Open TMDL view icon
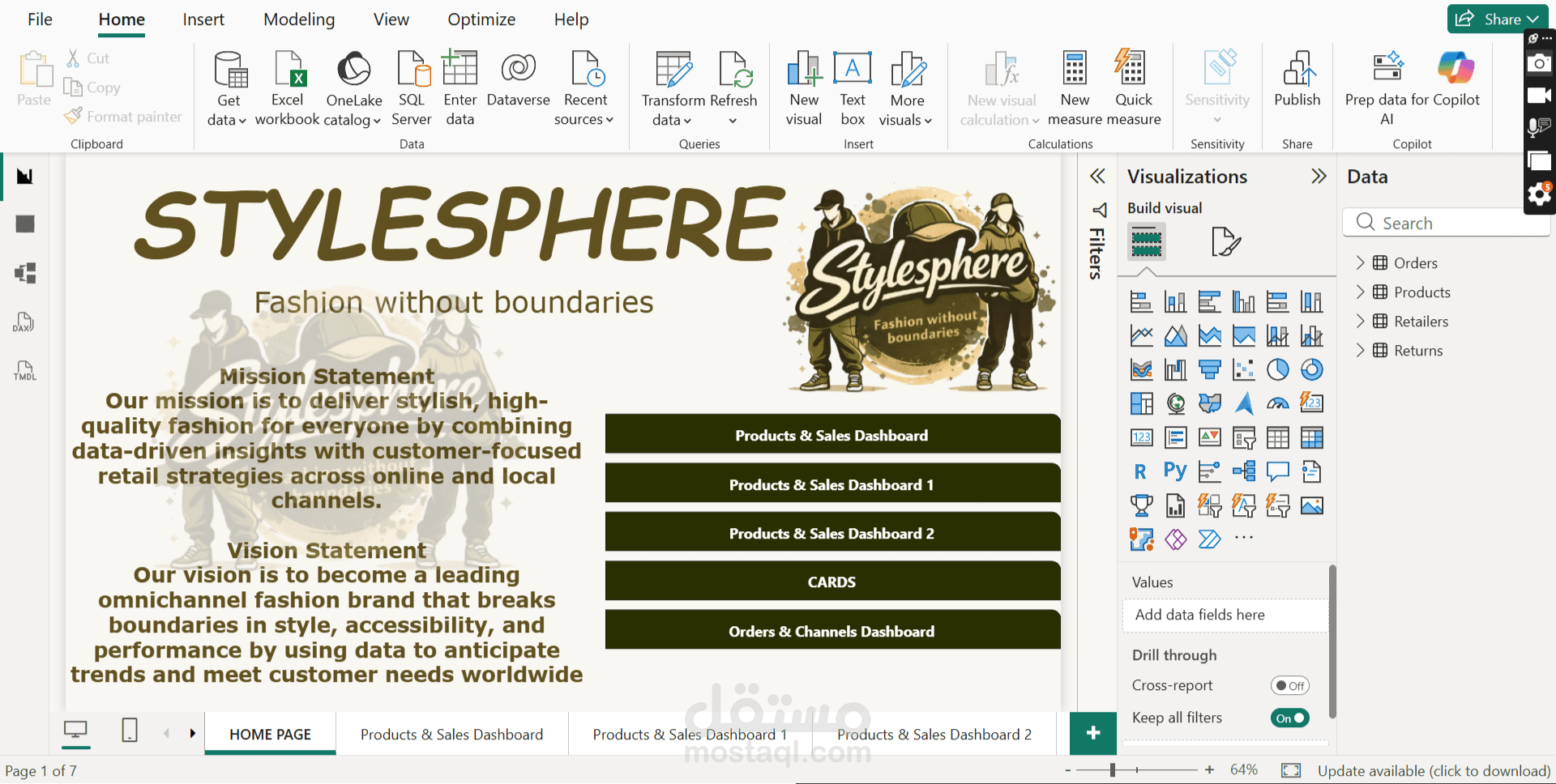The width and height of the screenshot is (1556, 784). [x=25, y=371]
